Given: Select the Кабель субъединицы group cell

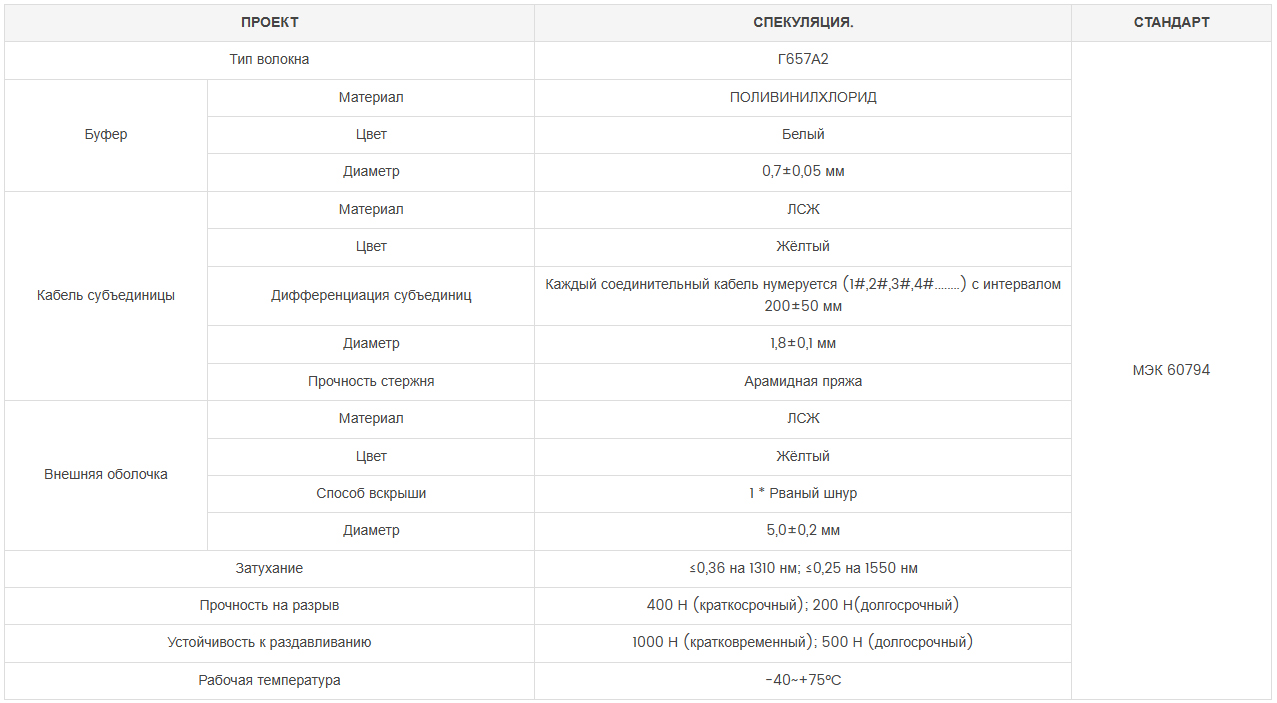Looking at the screenshot, I should pyautogui.click(x=106, y=295).
